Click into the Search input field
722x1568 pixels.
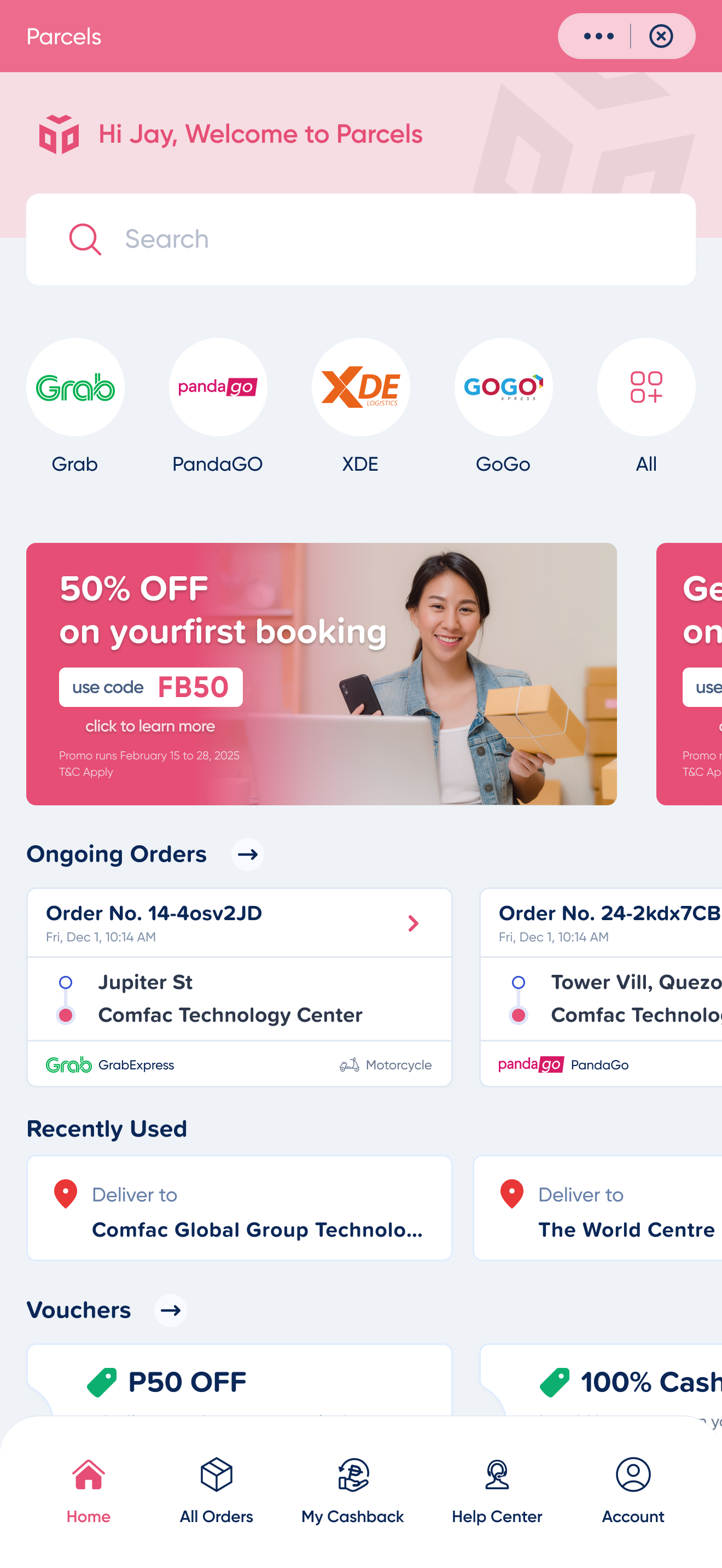point(361,239)
